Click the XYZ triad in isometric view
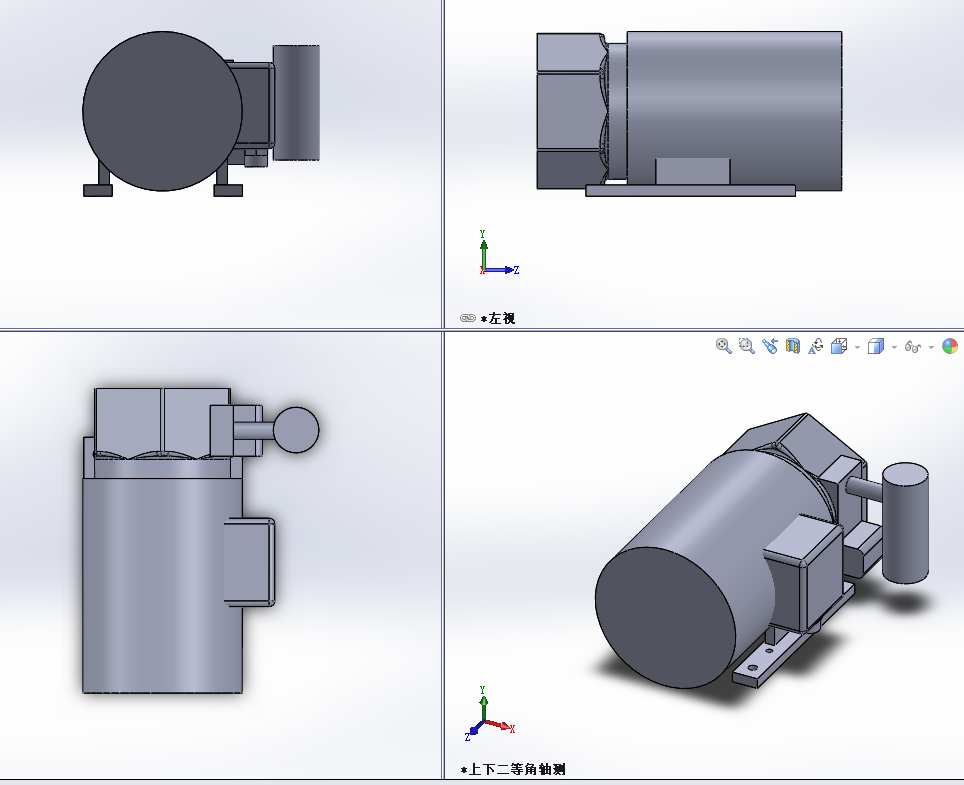 489,714
